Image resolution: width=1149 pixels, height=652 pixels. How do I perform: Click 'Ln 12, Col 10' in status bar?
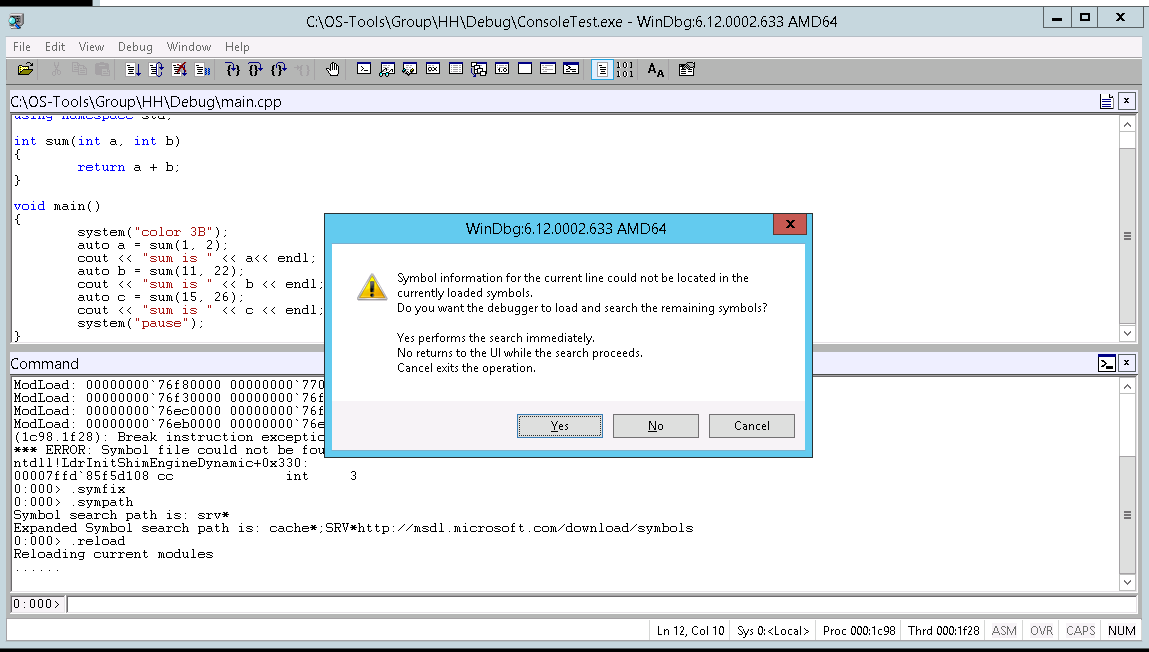coord(690,630)
